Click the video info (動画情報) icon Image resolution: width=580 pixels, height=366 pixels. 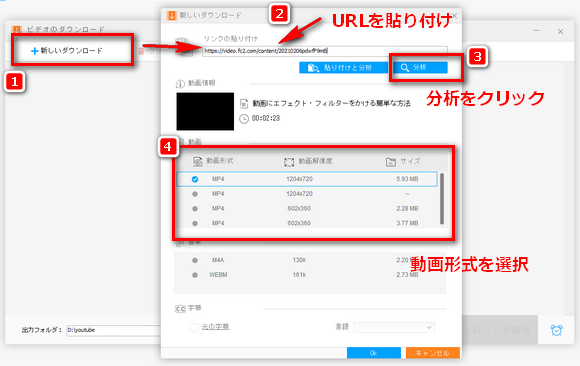click(x=180, y=84)
